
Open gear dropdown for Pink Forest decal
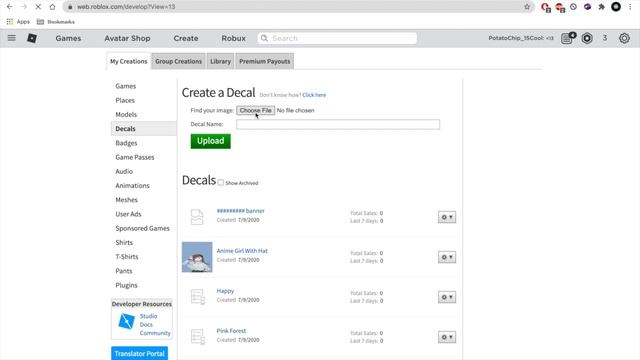pos(447,337)
